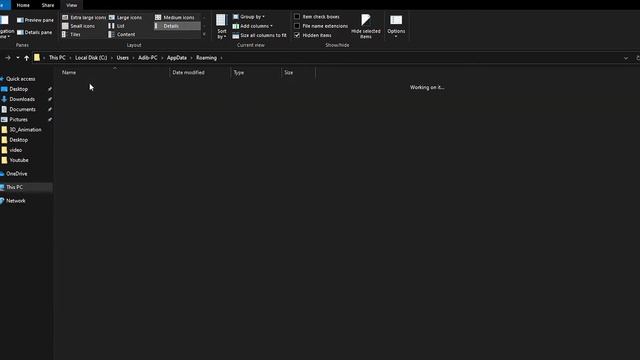Toggle the Details pane
The width and height of the screenshot is (640, 360).
point(34,32)
